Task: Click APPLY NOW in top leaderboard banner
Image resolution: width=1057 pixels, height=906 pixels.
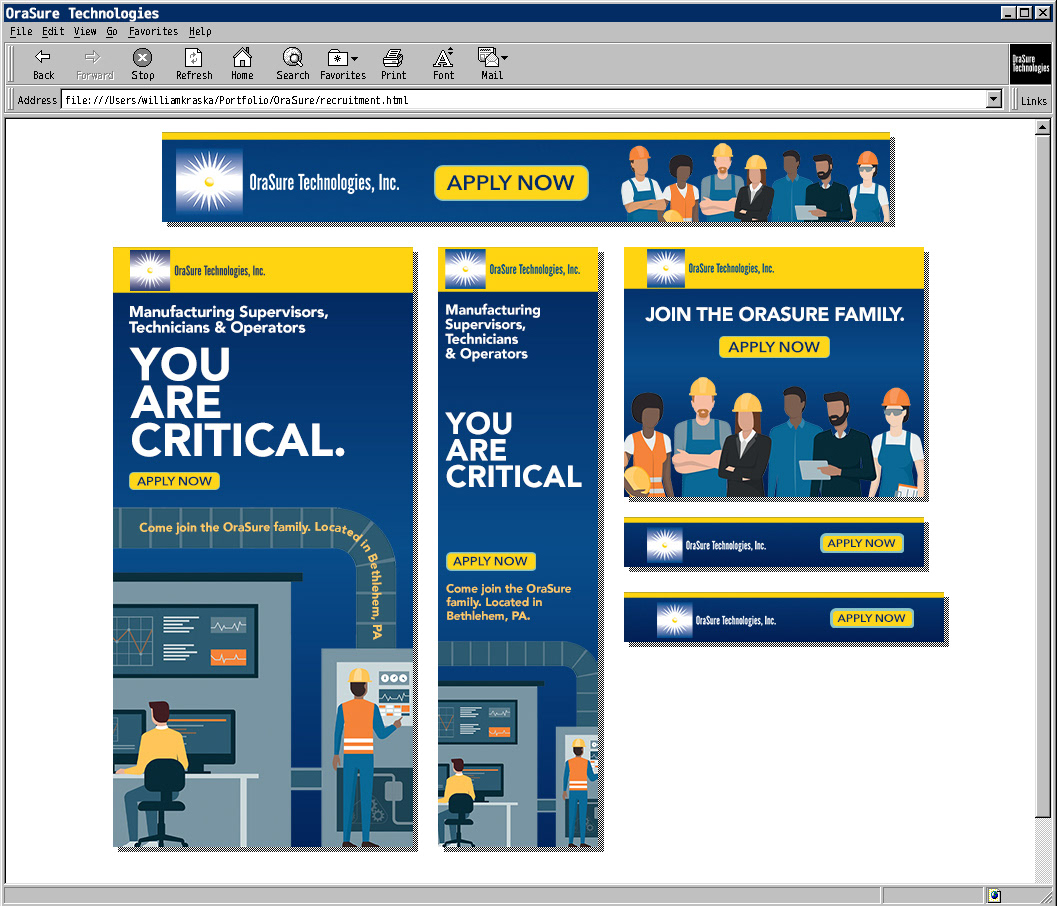Action: coord(511,183)
